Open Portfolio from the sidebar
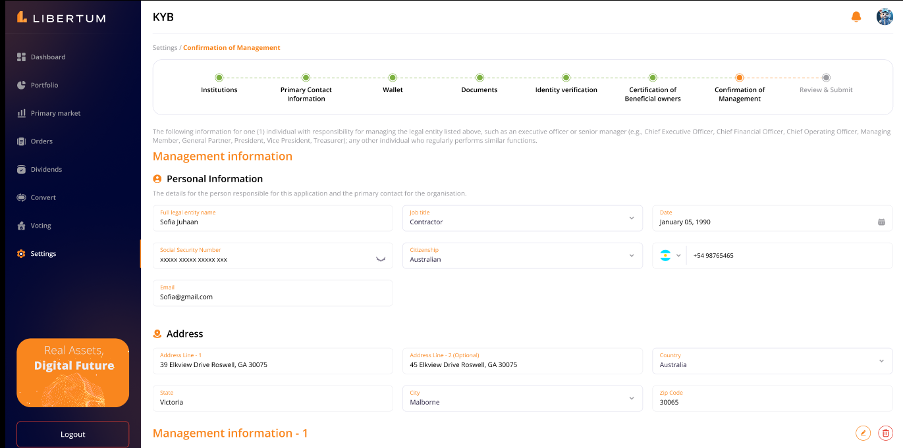 [x=44, y=85]
